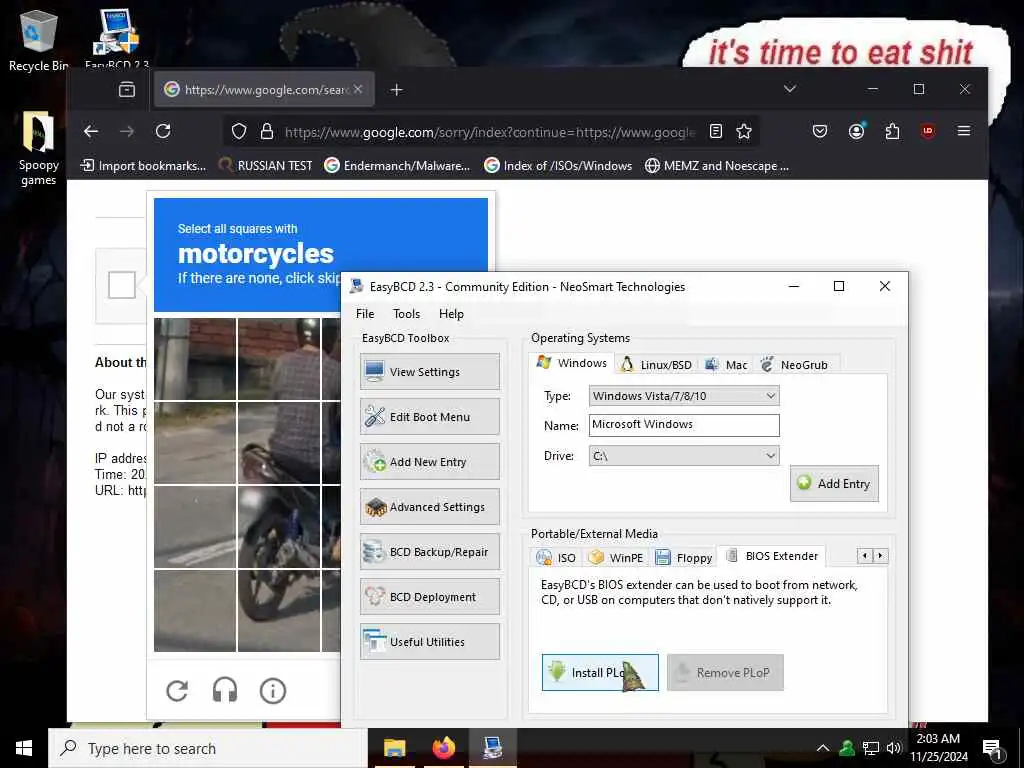Open the RUSSIAN TEST bookmark

(x=265, y=166)
